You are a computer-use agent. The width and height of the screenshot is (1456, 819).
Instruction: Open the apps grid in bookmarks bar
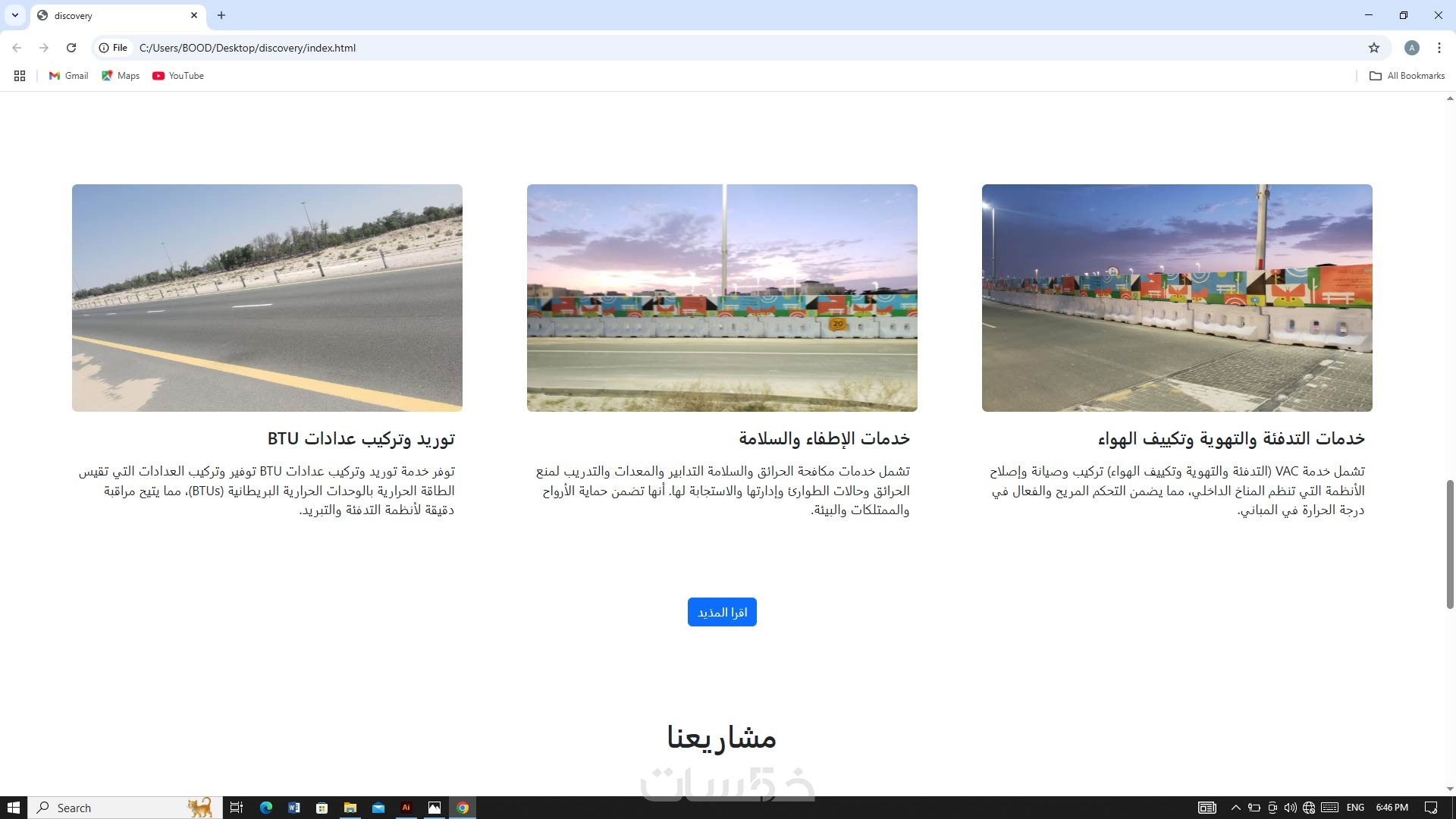click(20, 76)
